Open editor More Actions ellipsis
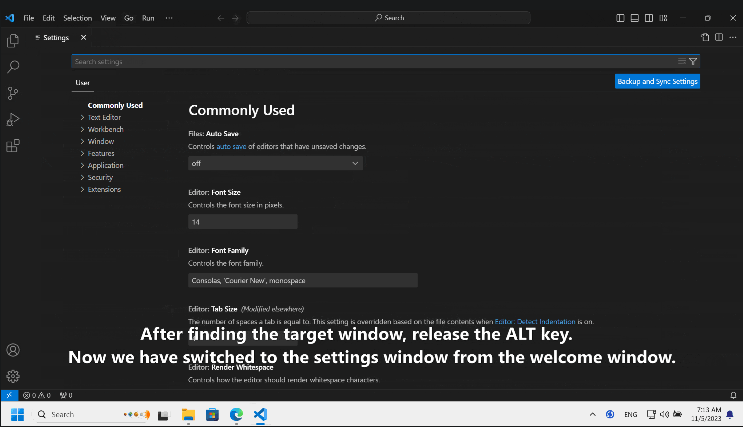Viewport: 743px width, 427px height. coord(733,37)
